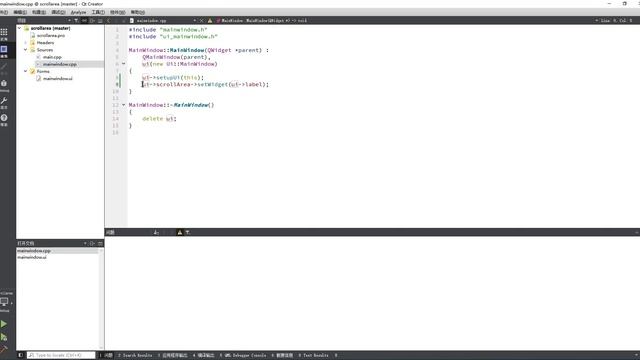Fold the MainWindow constructor code block
Viewport: 640px width, 360px height.
coord(124,64)
